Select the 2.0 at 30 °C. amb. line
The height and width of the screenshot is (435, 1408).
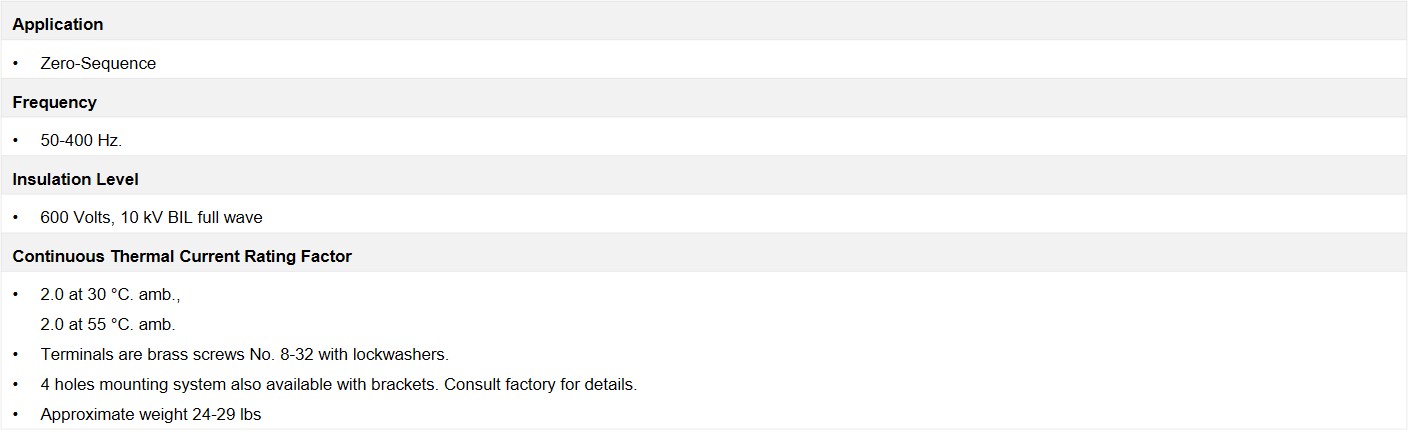pos(110,295)
